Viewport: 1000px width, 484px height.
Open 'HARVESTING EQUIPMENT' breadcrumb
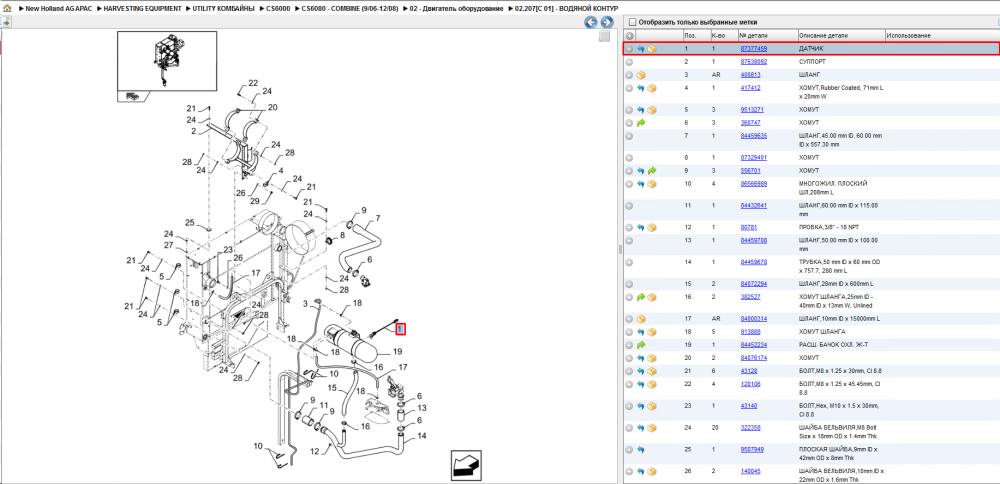[142, 8]
